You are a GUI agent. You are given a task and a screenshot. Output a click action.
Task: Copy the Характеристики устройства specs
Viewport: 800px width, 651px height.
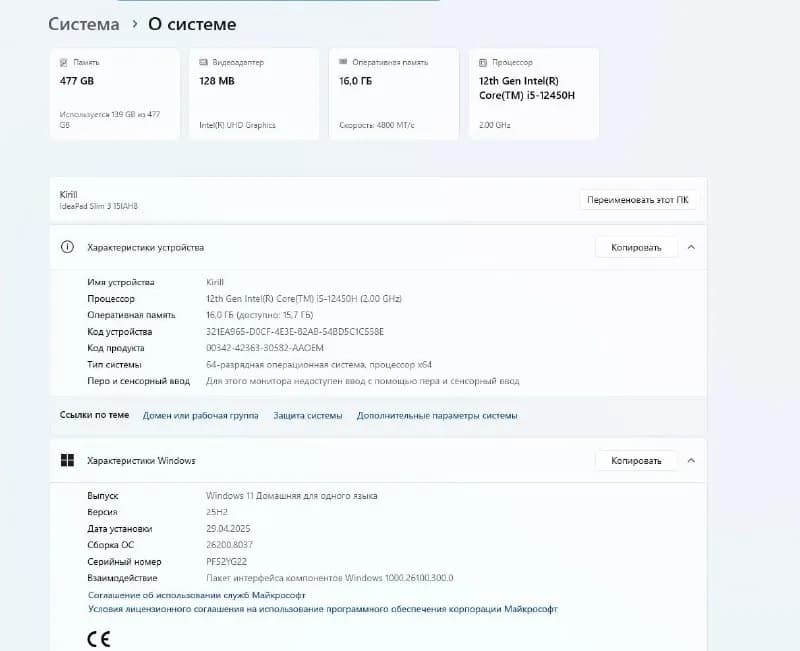point(636,247)
